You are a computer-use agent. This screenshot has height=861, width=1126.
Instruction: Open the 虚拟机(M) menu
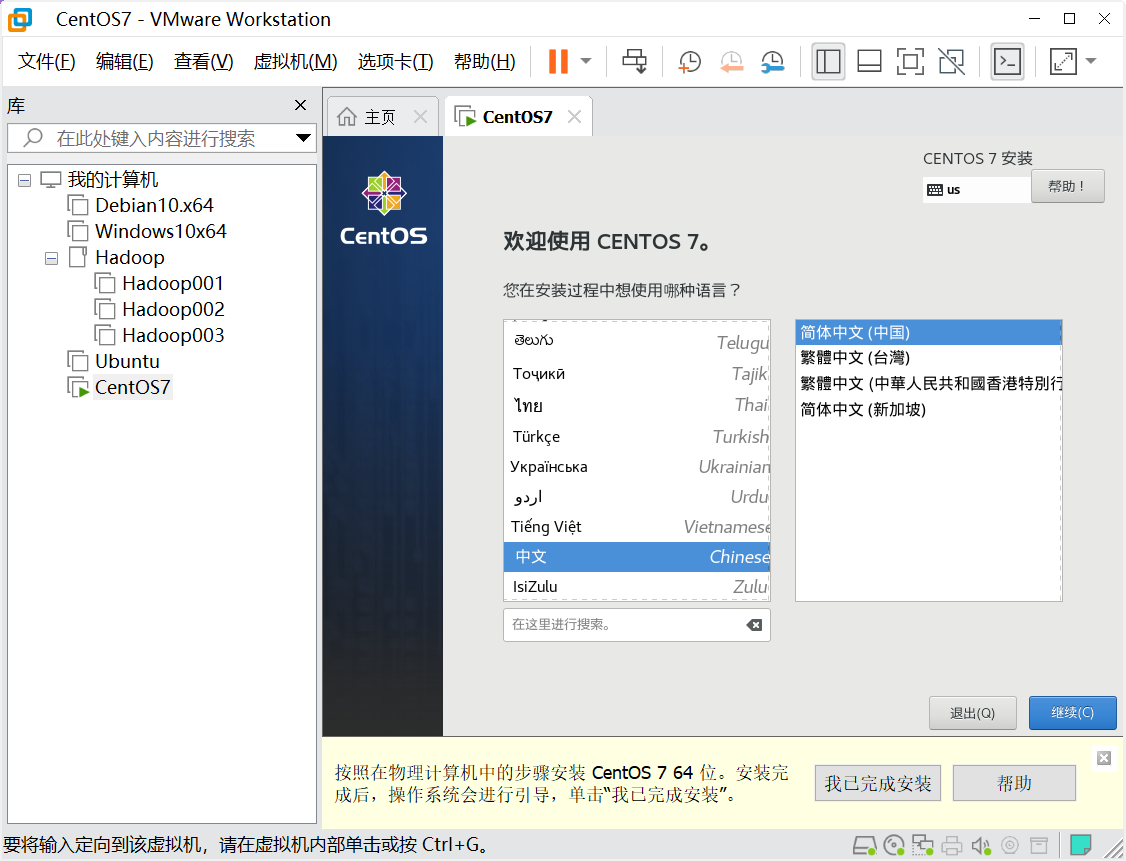[x=295, y=62]
